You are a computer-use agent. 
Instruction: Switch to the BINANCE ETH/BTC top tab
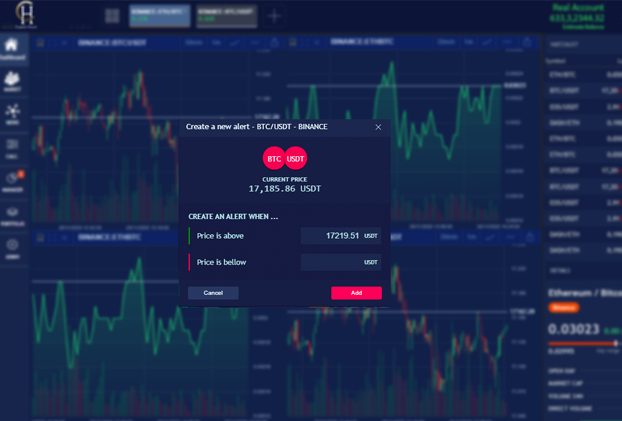[156, 15]
